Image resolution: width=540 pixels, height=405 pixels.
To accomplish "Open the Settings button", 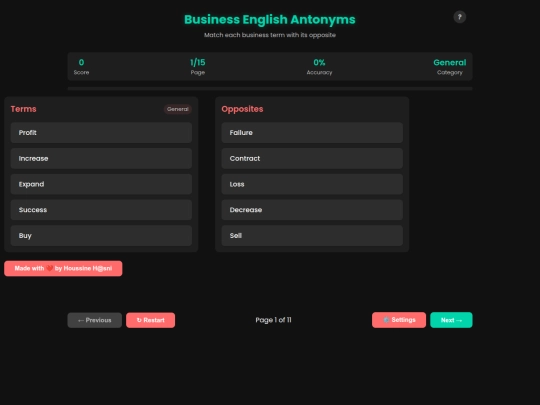I will point(399,320).
